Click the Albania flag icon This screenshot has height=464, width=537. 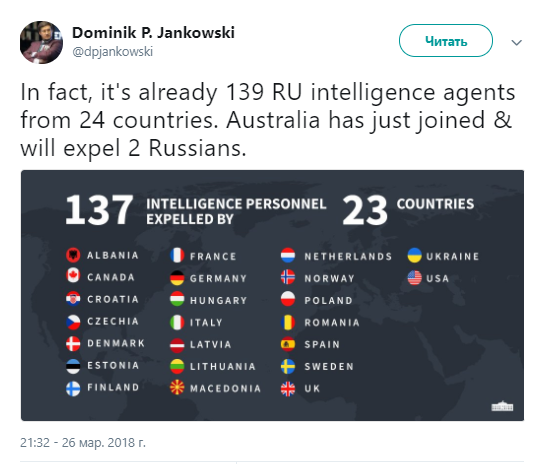[x=73, y=255]
